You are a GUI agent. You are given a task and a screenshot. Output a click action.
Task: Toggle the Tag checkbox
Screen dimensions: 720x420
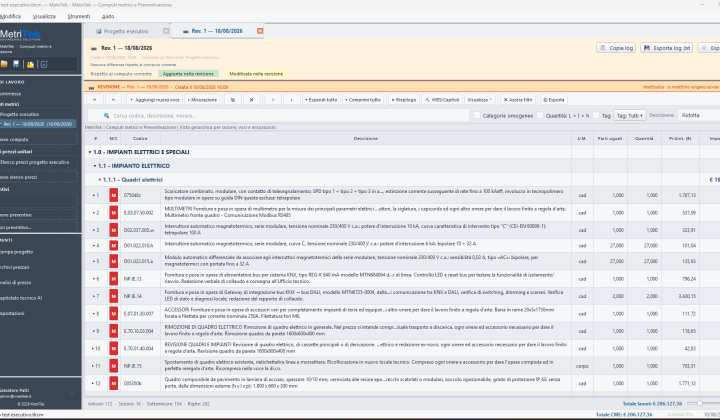(x=596, y=115)
